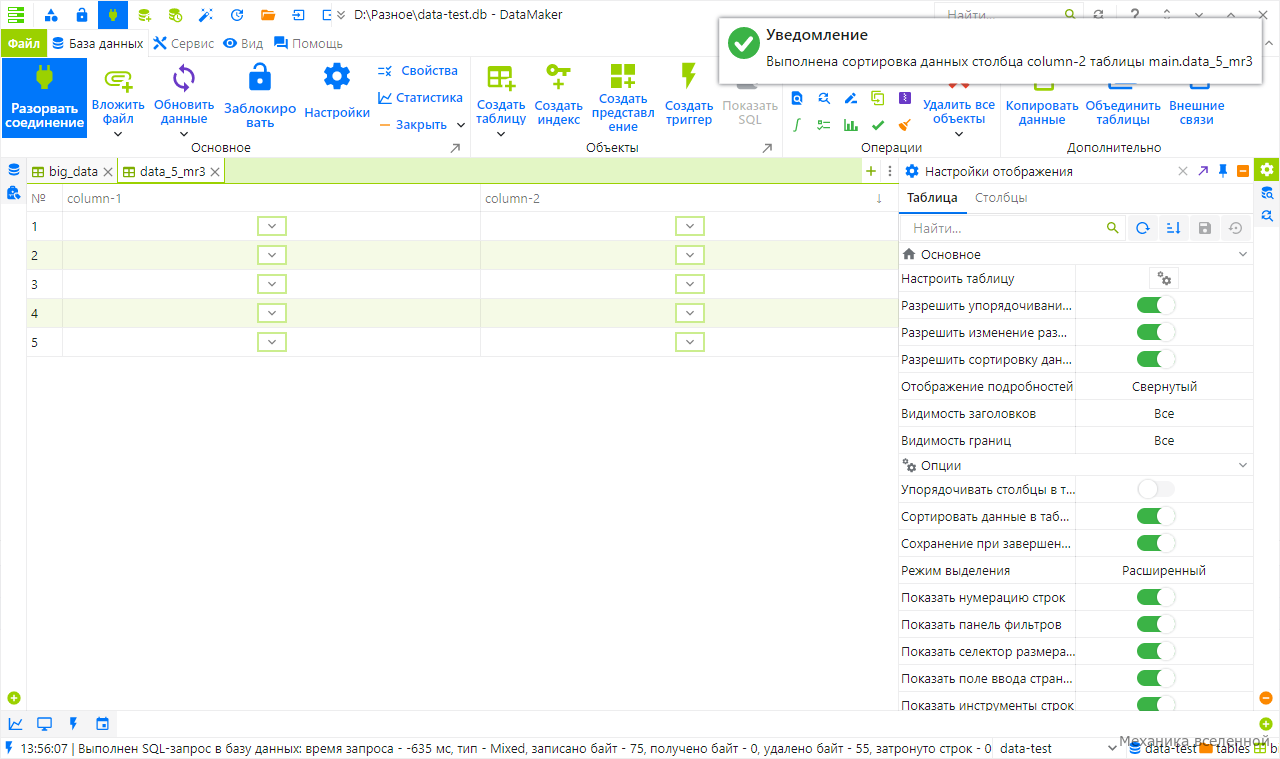Click the green function integral icon

[x=797, y=125]
